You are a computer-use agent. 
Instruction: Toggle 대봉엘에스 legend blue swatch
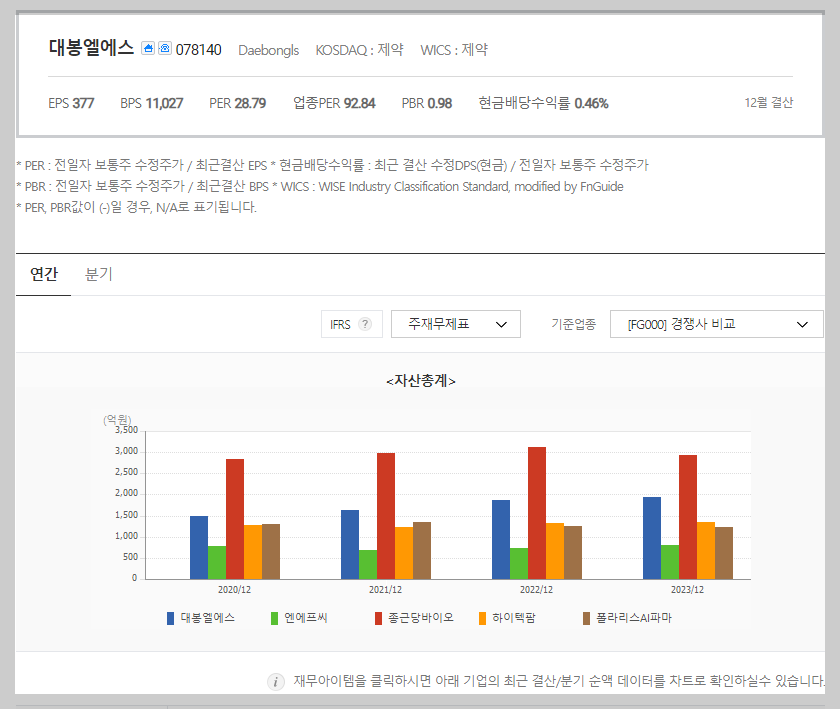[170, 618]
